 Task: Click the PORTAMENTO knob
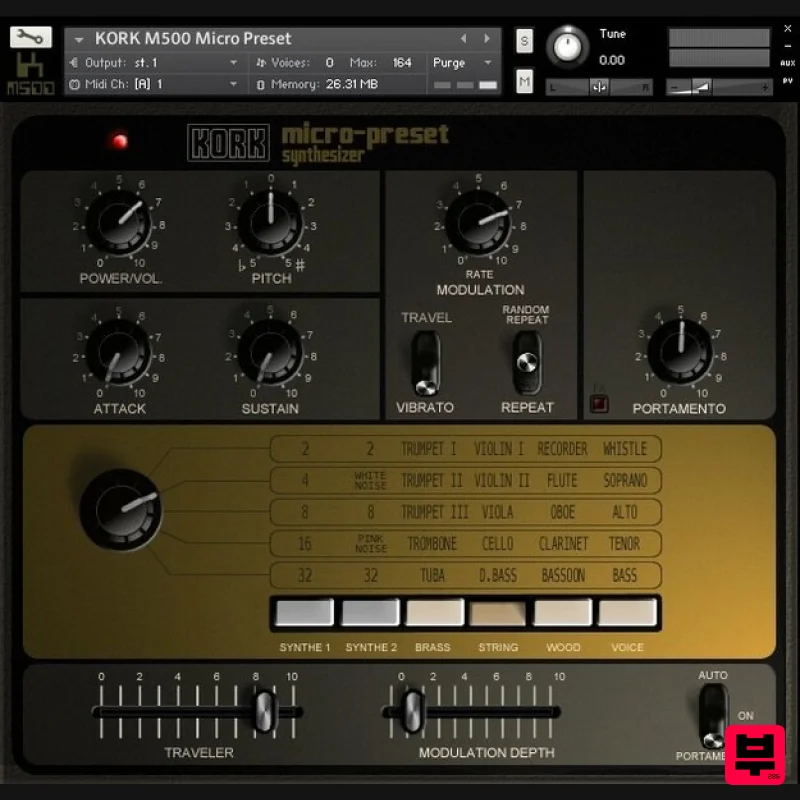pyautogui.click(x=680, y=352)
